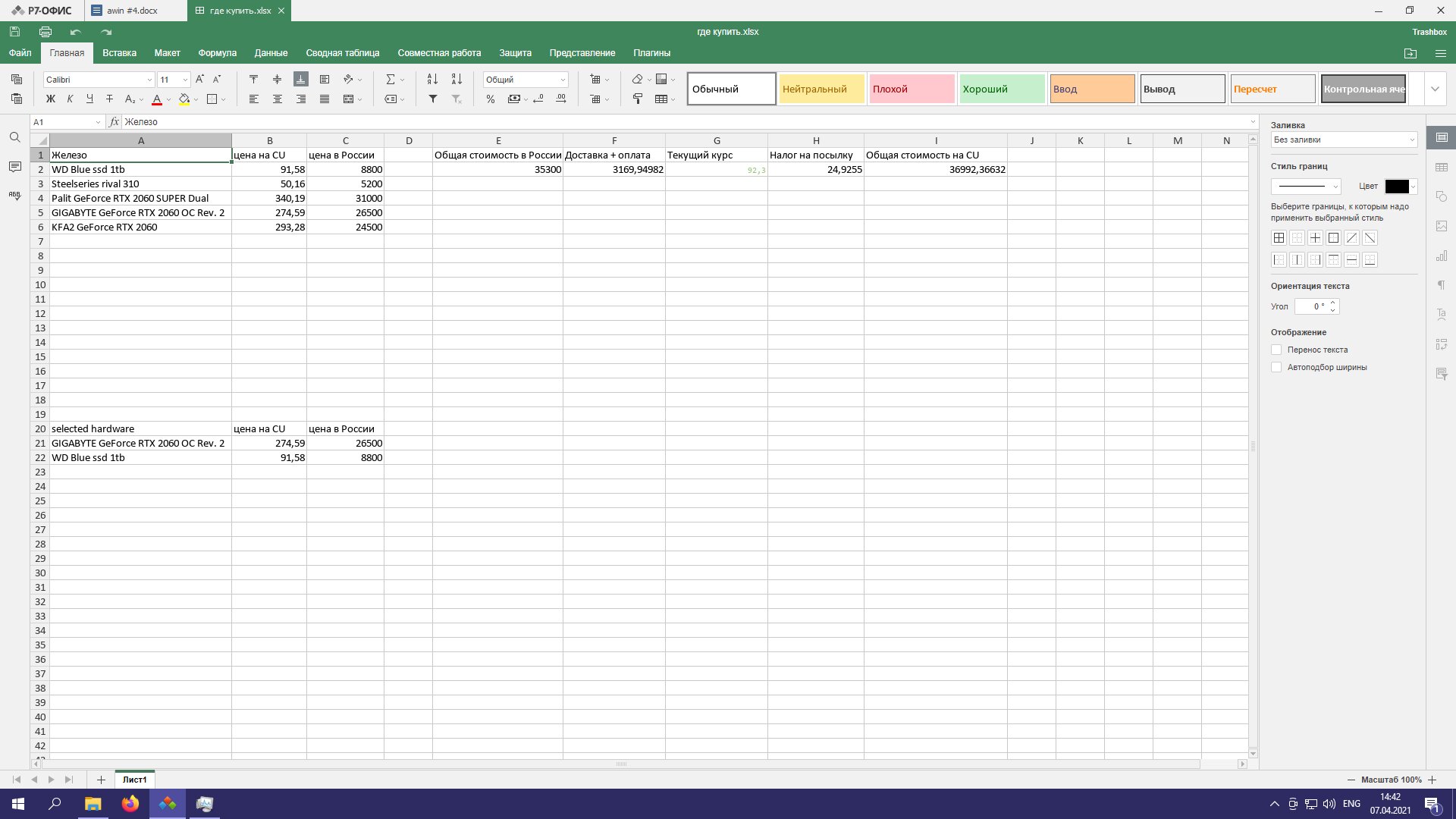
Task: Increase font size
Action: [199, 79]
